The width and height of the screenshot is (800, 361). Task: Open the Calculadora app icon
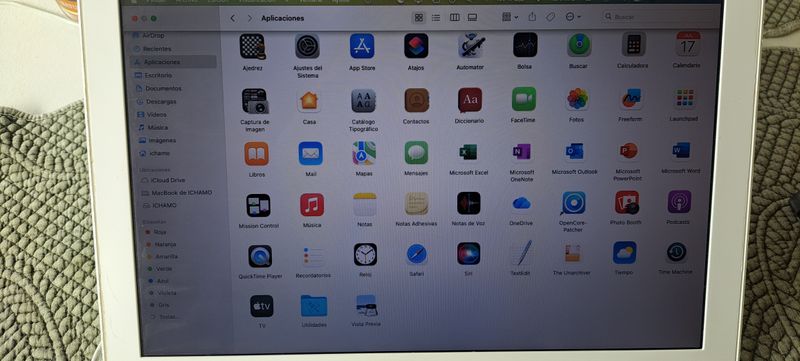coord(634,44)
